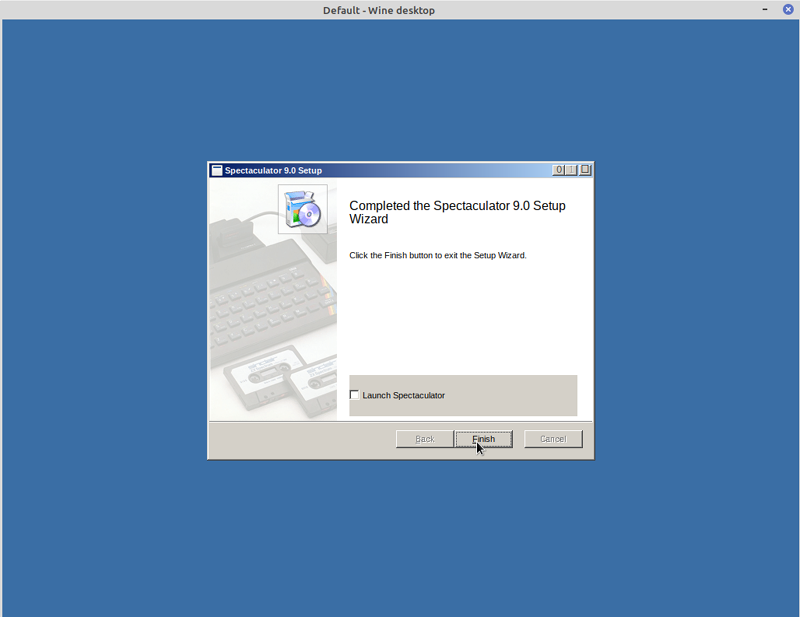Enable the Launch Spectaculator checkbox
Viewport: 800px width, 617px height.
355,395
